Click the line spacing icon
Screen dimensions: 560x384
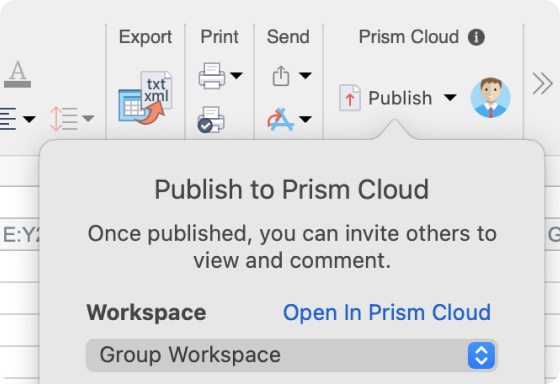pos(64,119)
